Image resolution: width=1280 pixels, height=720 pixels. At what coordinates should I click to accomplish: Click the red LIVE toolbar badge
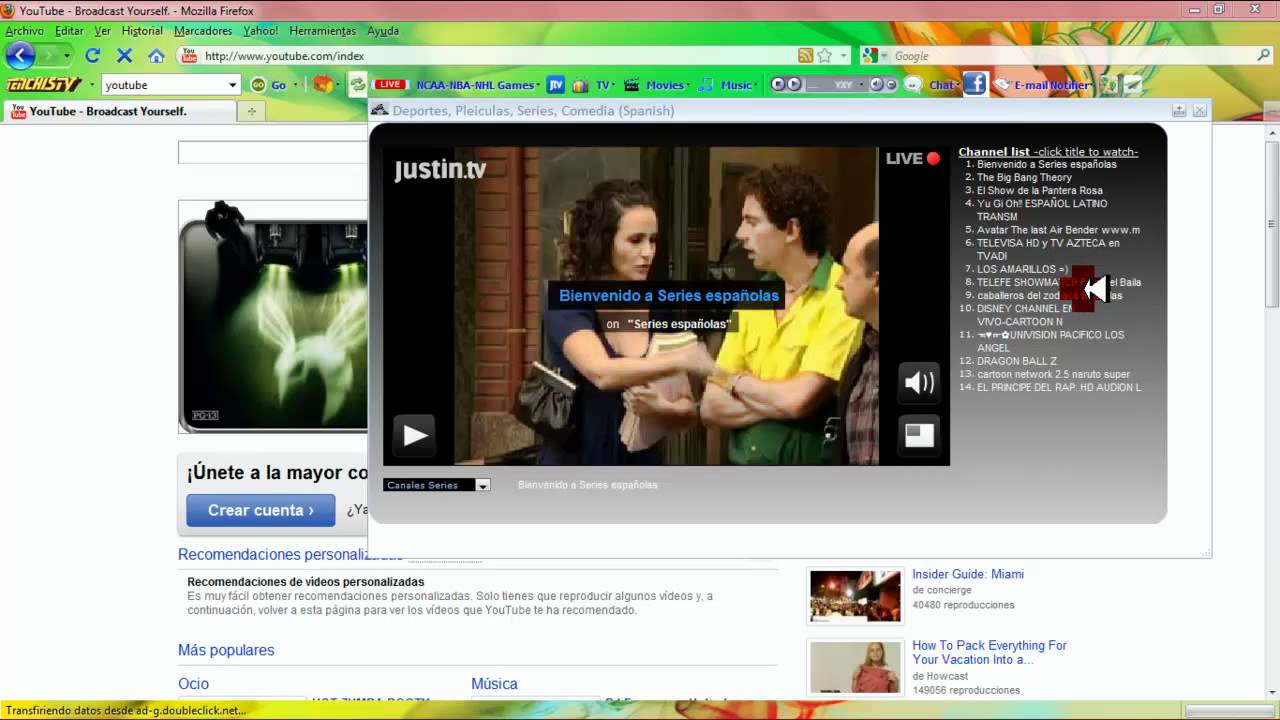(391, 85)
